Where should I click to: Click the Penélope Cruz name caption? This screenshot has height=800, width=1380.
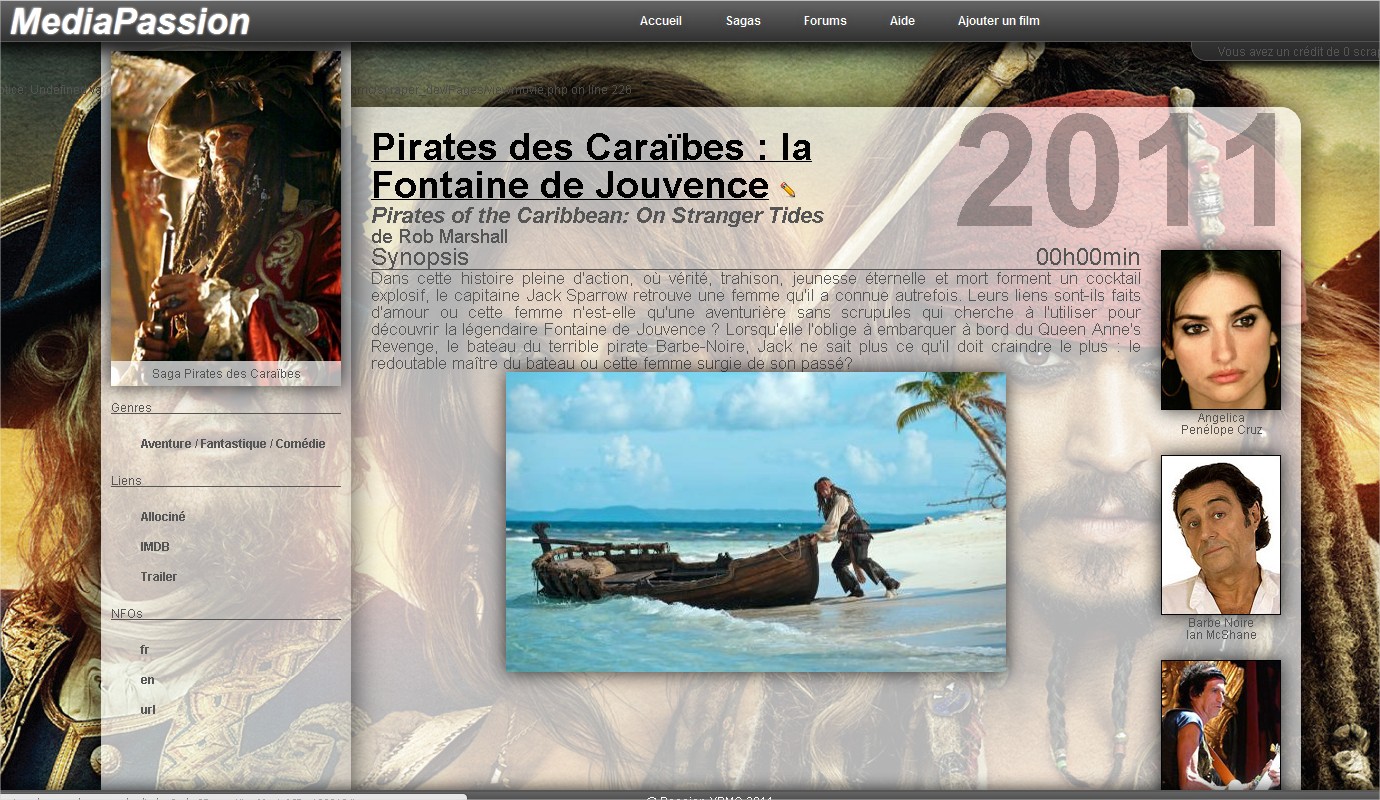[1222, 430]
